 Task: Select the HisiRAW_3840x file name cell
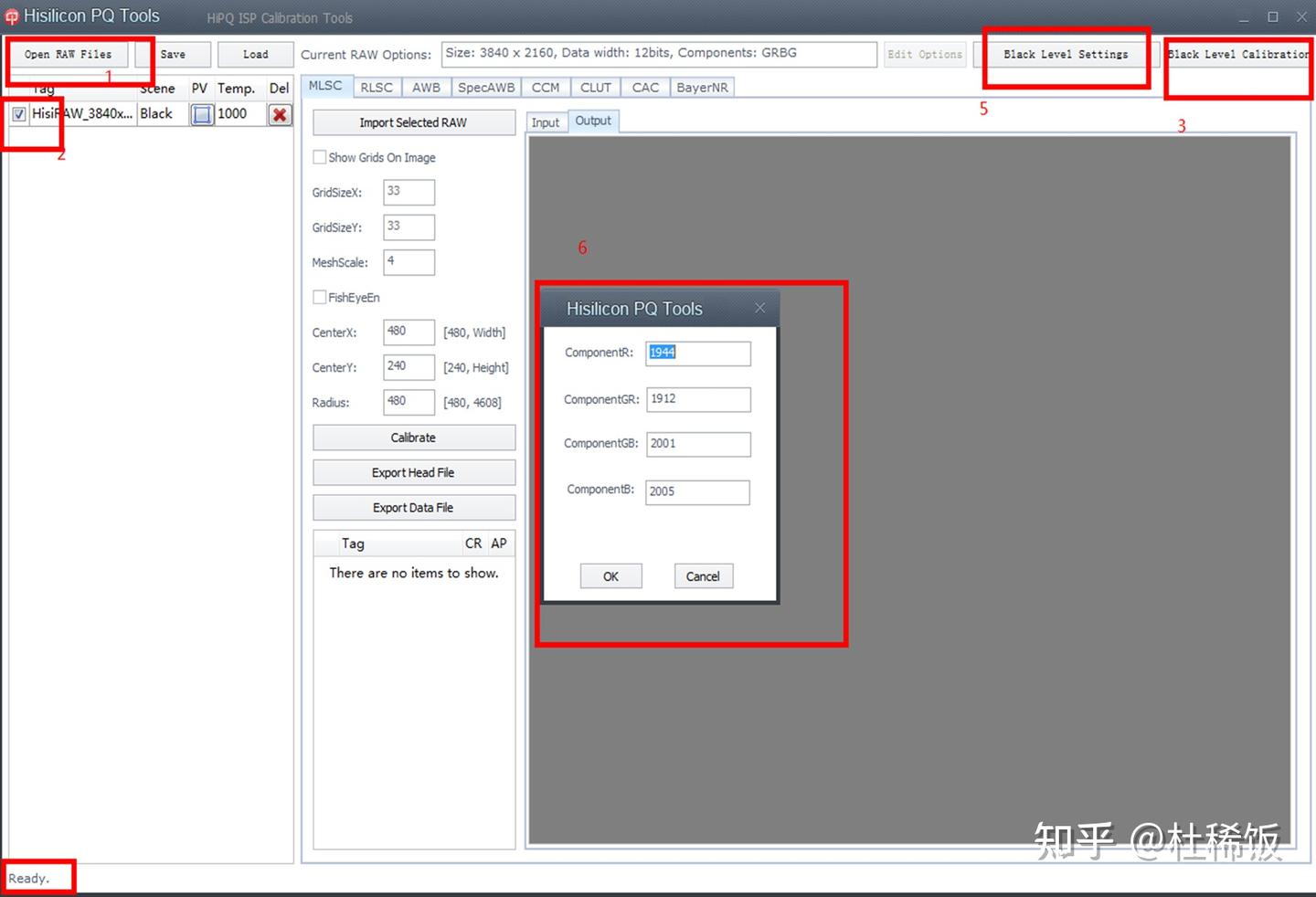click(82, 114)
